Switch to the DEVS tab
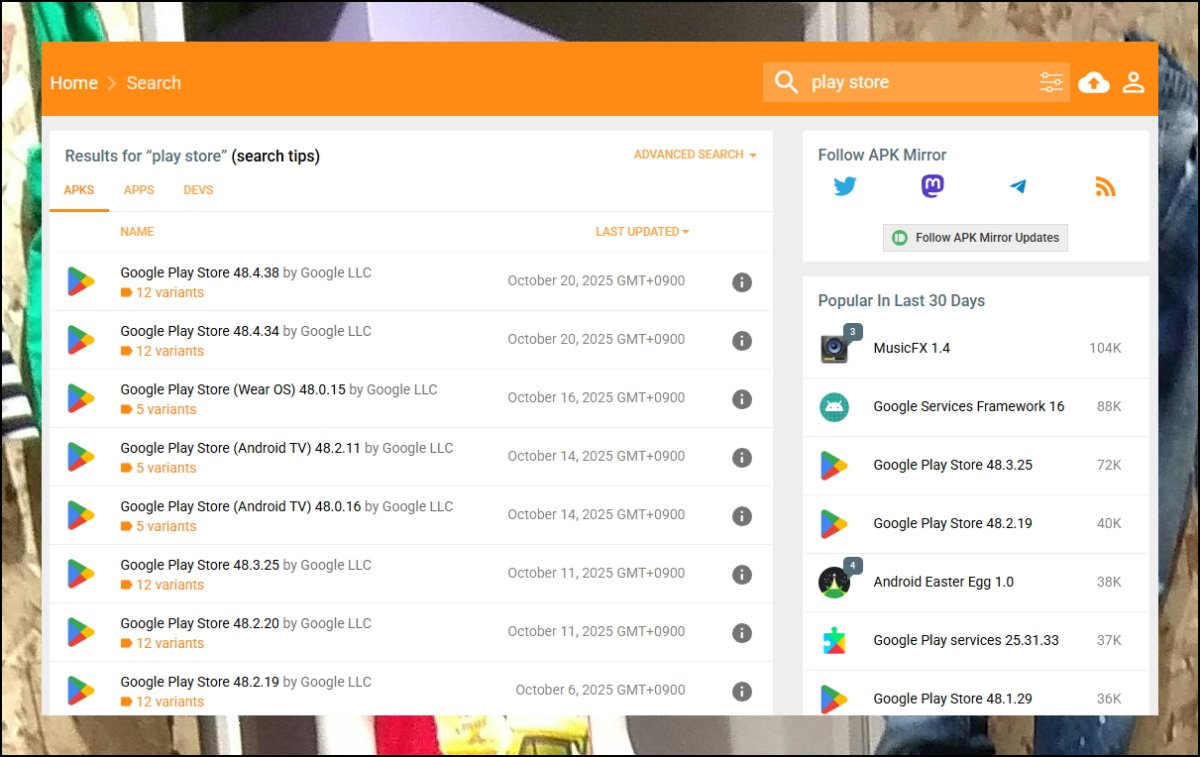 198,190
